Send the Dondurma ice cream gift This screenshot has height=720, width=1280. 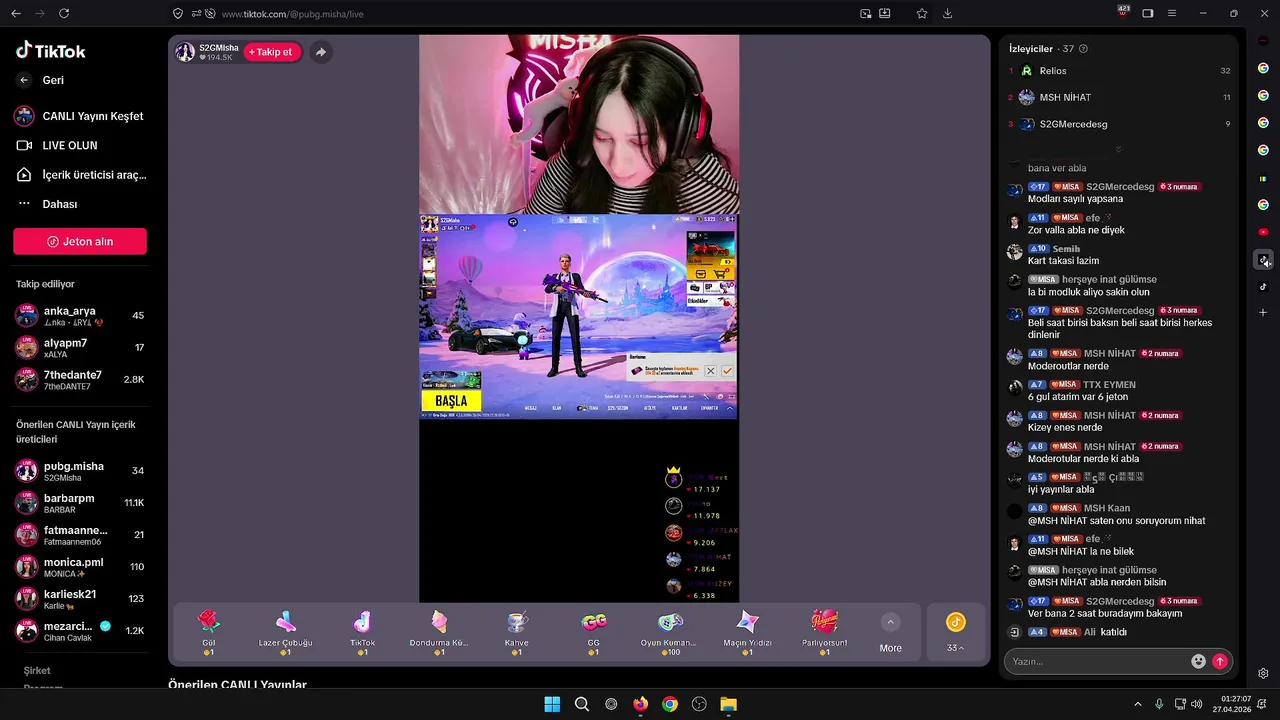click(x=439, y=633)
